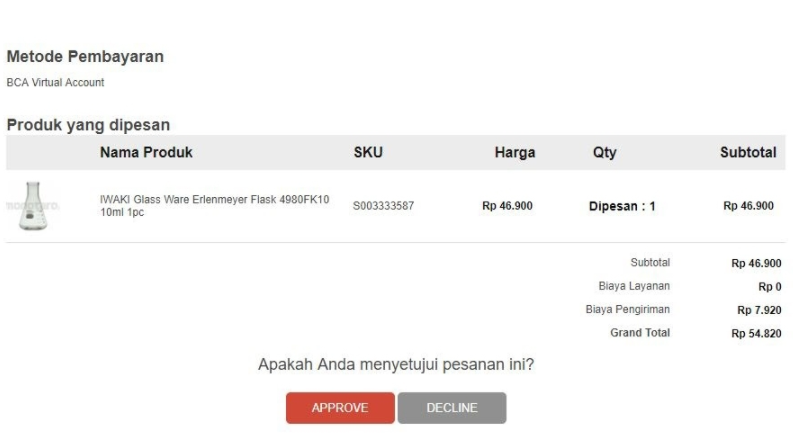Image resolution: width=793 pixels, height=437 pixels.
Task: Click the Metode Pembayaran heading
Action: [x=85, y=56]
